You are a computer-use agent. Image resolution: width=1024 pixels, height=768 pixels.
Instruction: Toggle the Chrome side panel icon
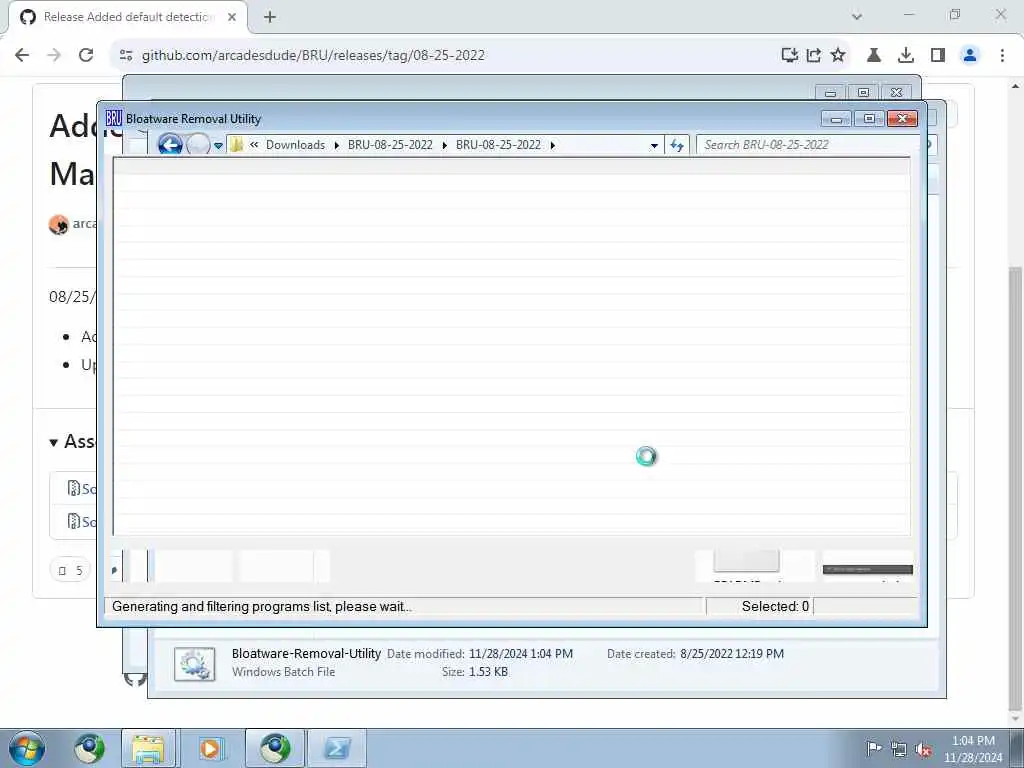938,55
